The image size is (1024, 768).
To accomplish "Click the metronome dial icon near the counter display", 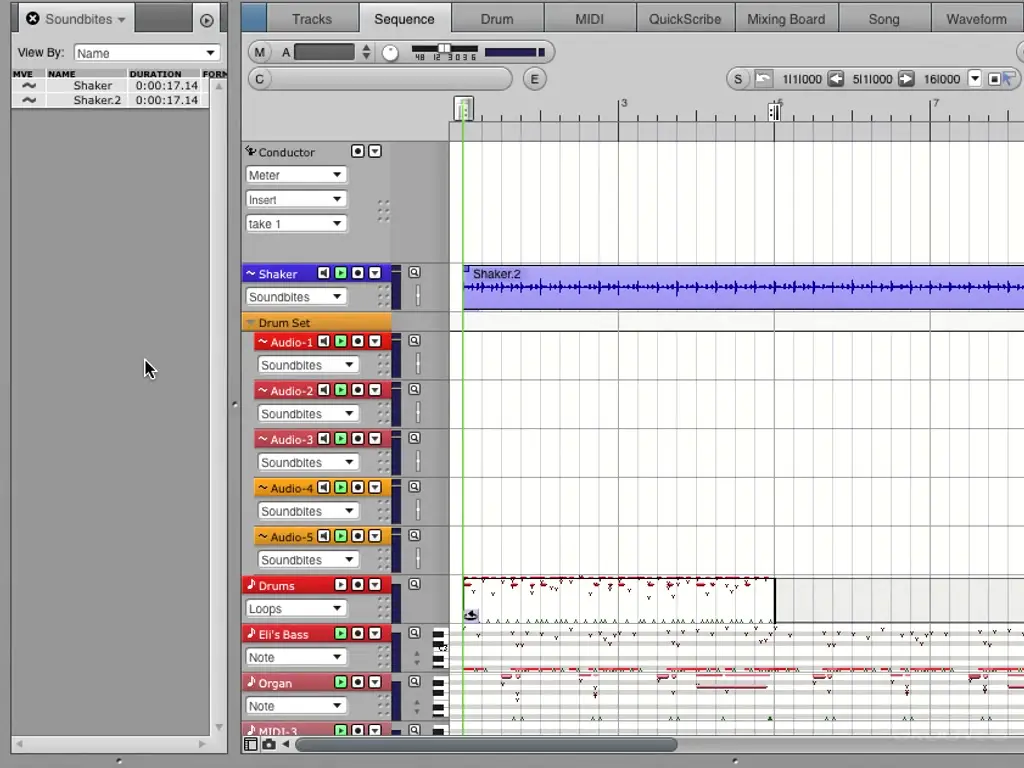I will [390, 51].
